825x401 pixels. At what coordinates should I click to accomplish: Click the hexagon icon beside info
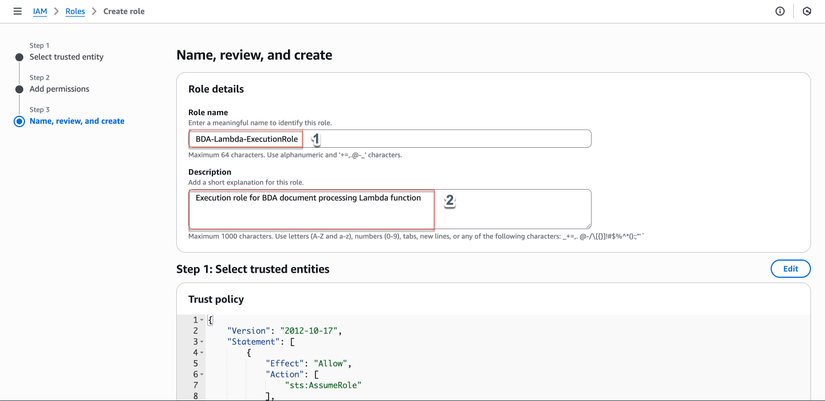(x=807, y=11)
